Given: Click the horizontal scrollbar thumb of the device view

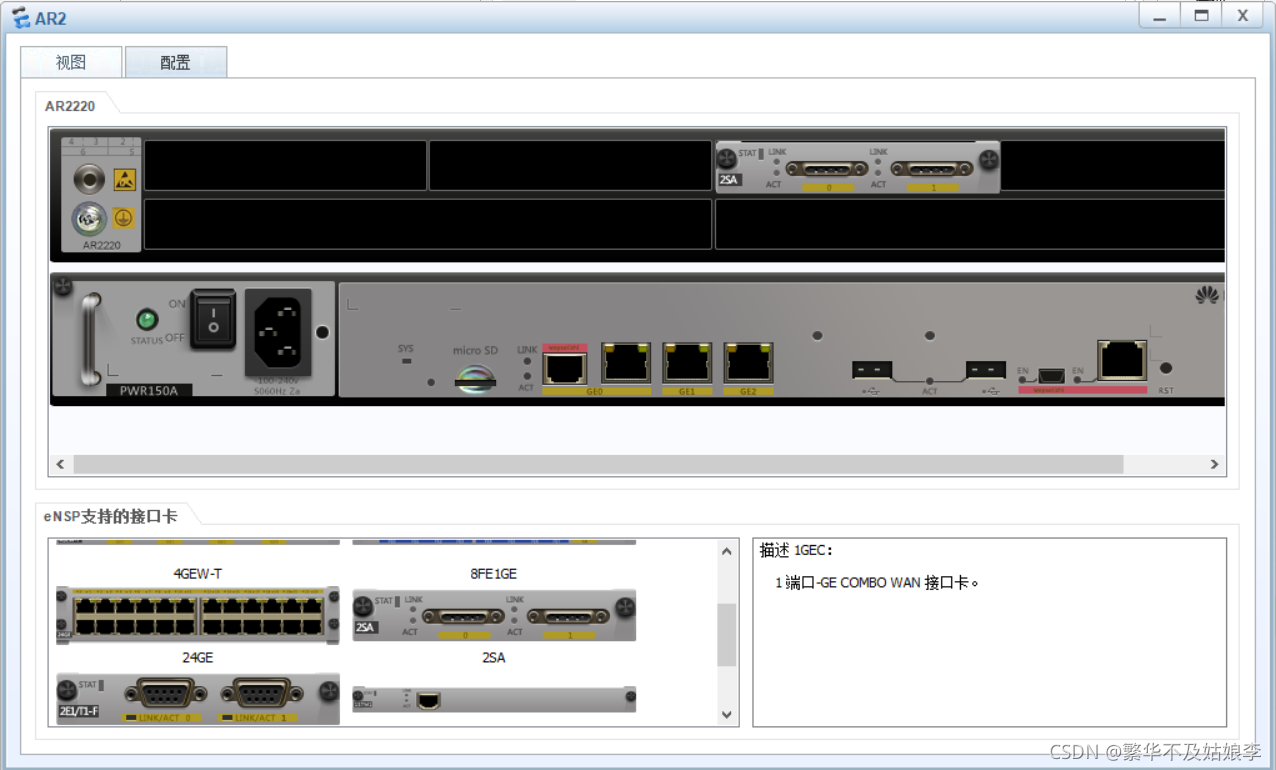Looking at the screenshot, I should point(598,464).
